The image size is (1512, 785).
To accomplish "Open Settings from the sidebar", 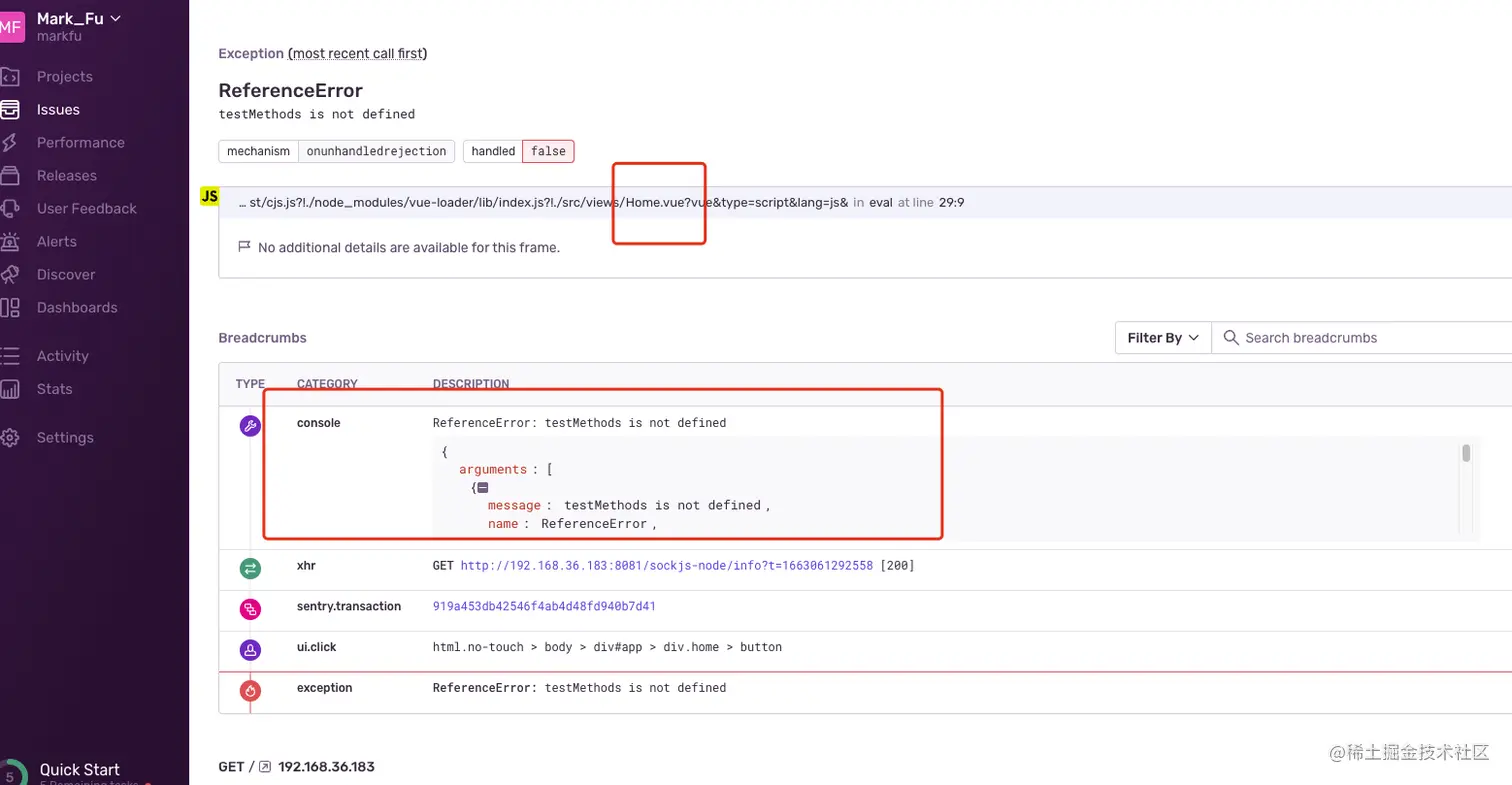I will (65, 438).
